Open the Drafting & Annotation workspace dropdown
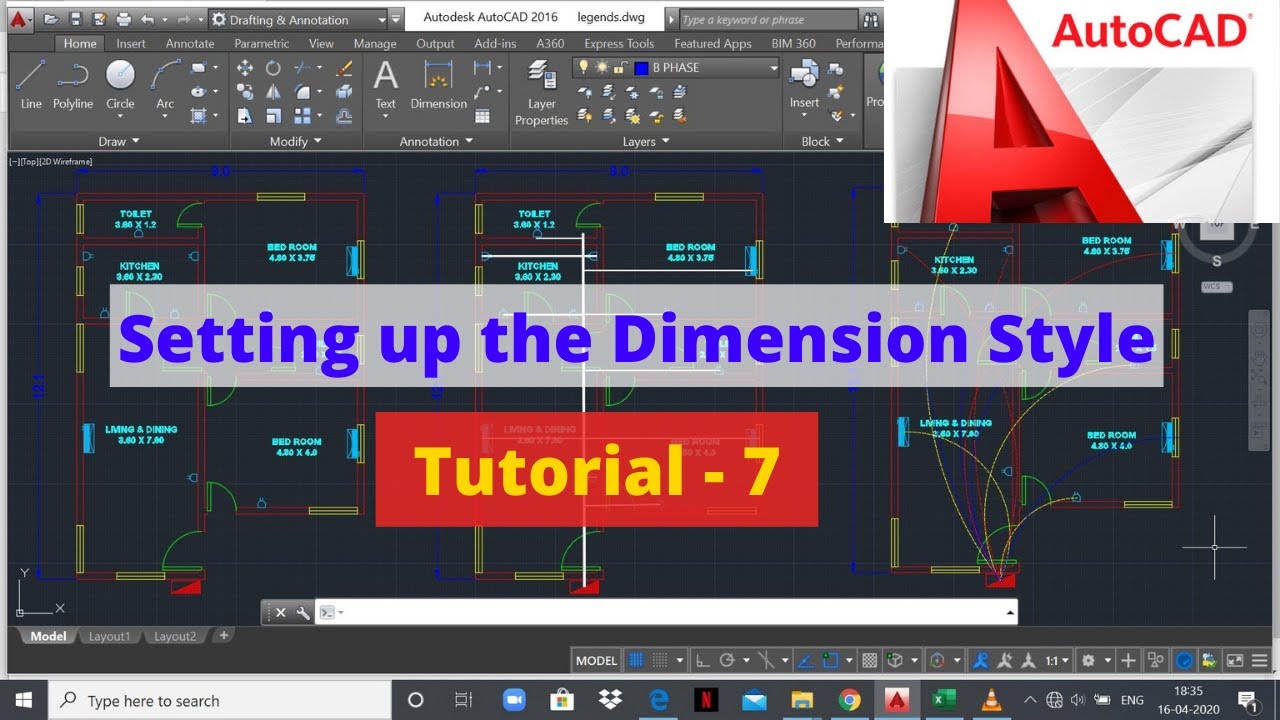Image resolution: width=1280 pixels, height=720 pixels. click(x=382, y=19)
